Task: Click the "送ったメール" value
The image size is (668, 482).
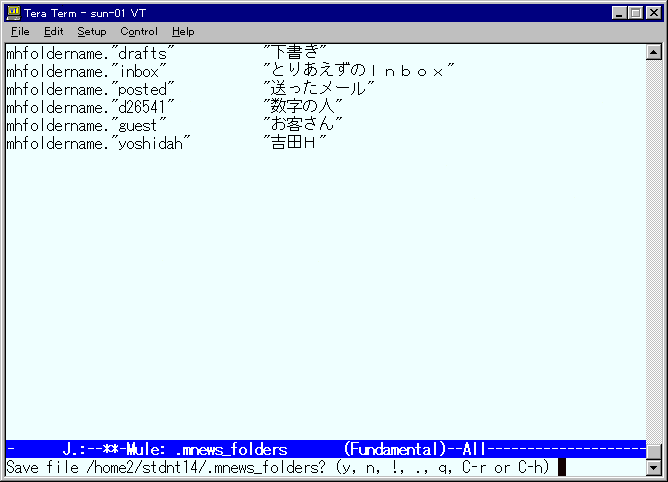Action: coord(319,88)
